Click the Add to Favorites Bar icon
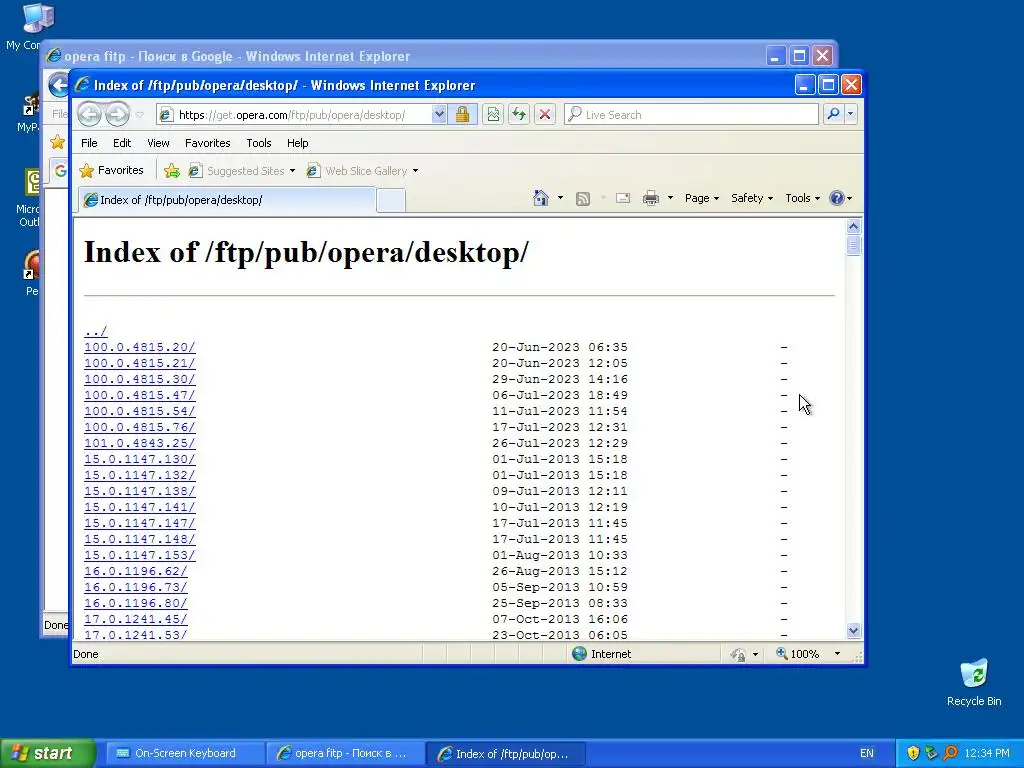The width and height of the screenshot is (1024, 768). pyautogui.click(x=172, y=171)
